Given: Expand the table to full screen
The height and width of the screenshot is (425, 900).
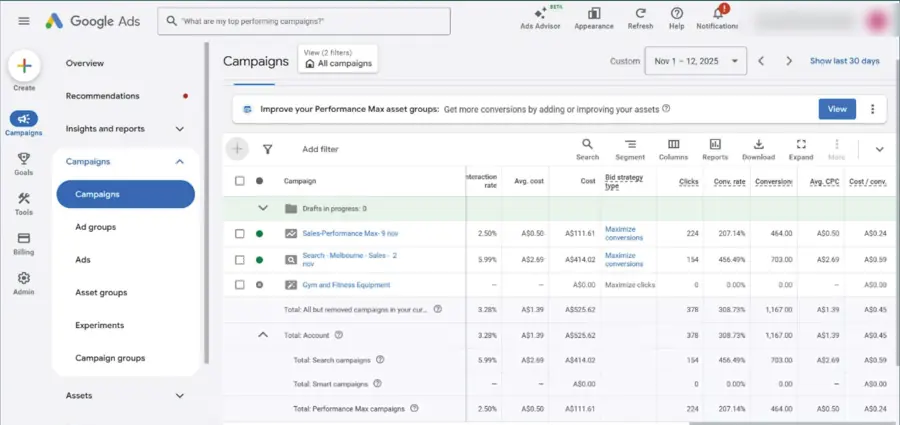Looking at the screenshot, I should tap(801, 149).
